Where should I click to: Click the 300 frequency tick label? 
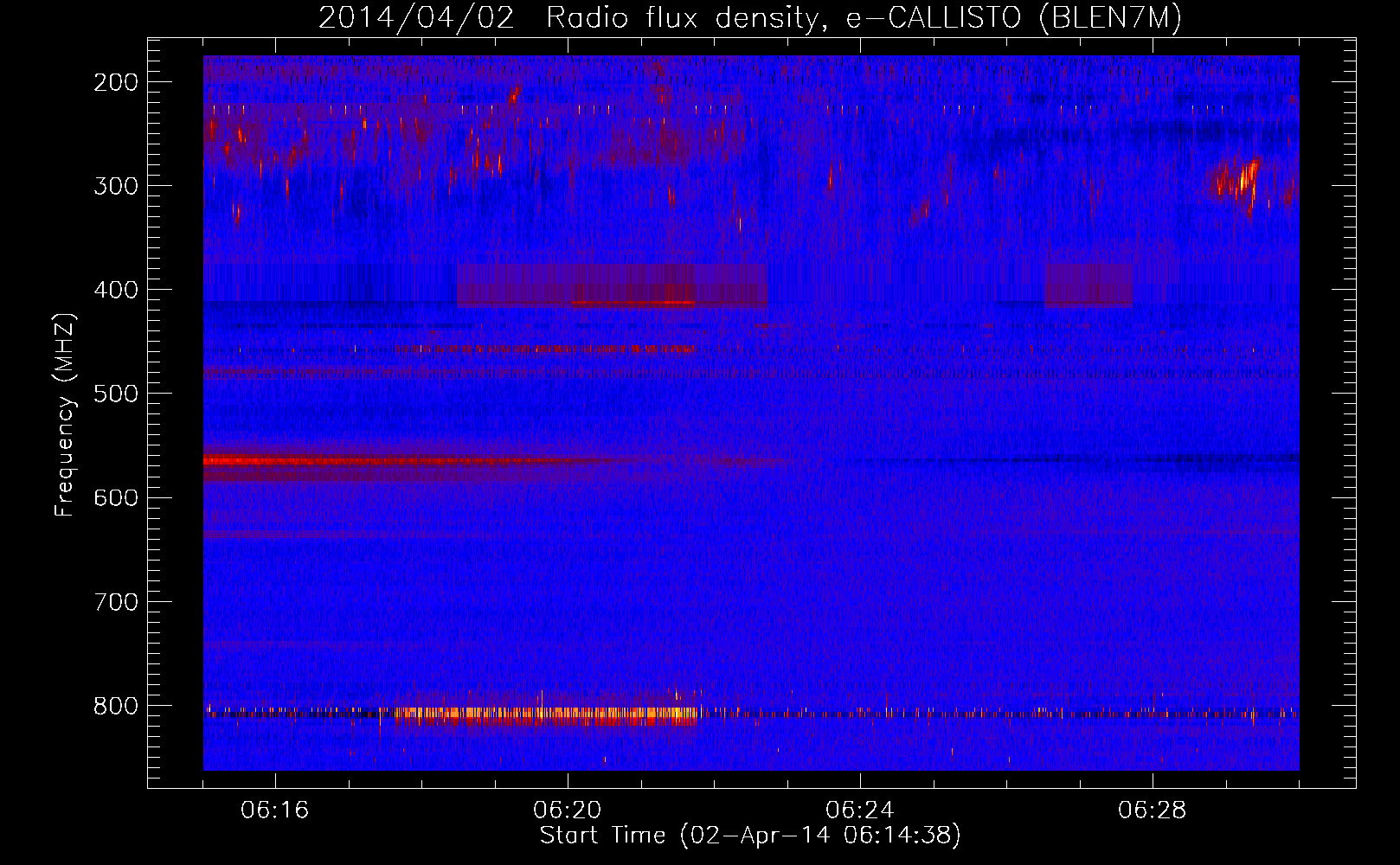tap(116, 186)
